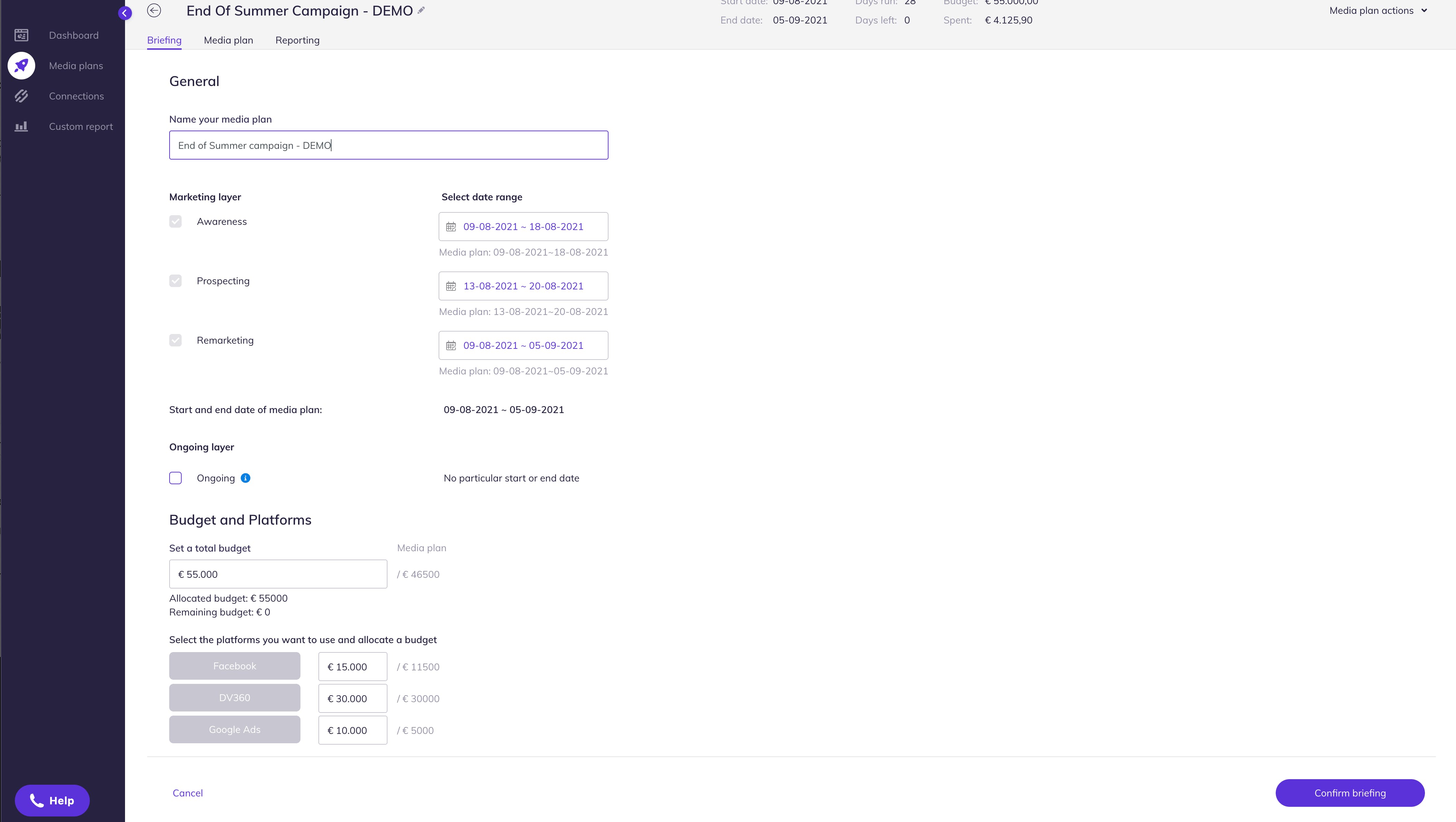Collapse the sidebar with chevron button

125,13
